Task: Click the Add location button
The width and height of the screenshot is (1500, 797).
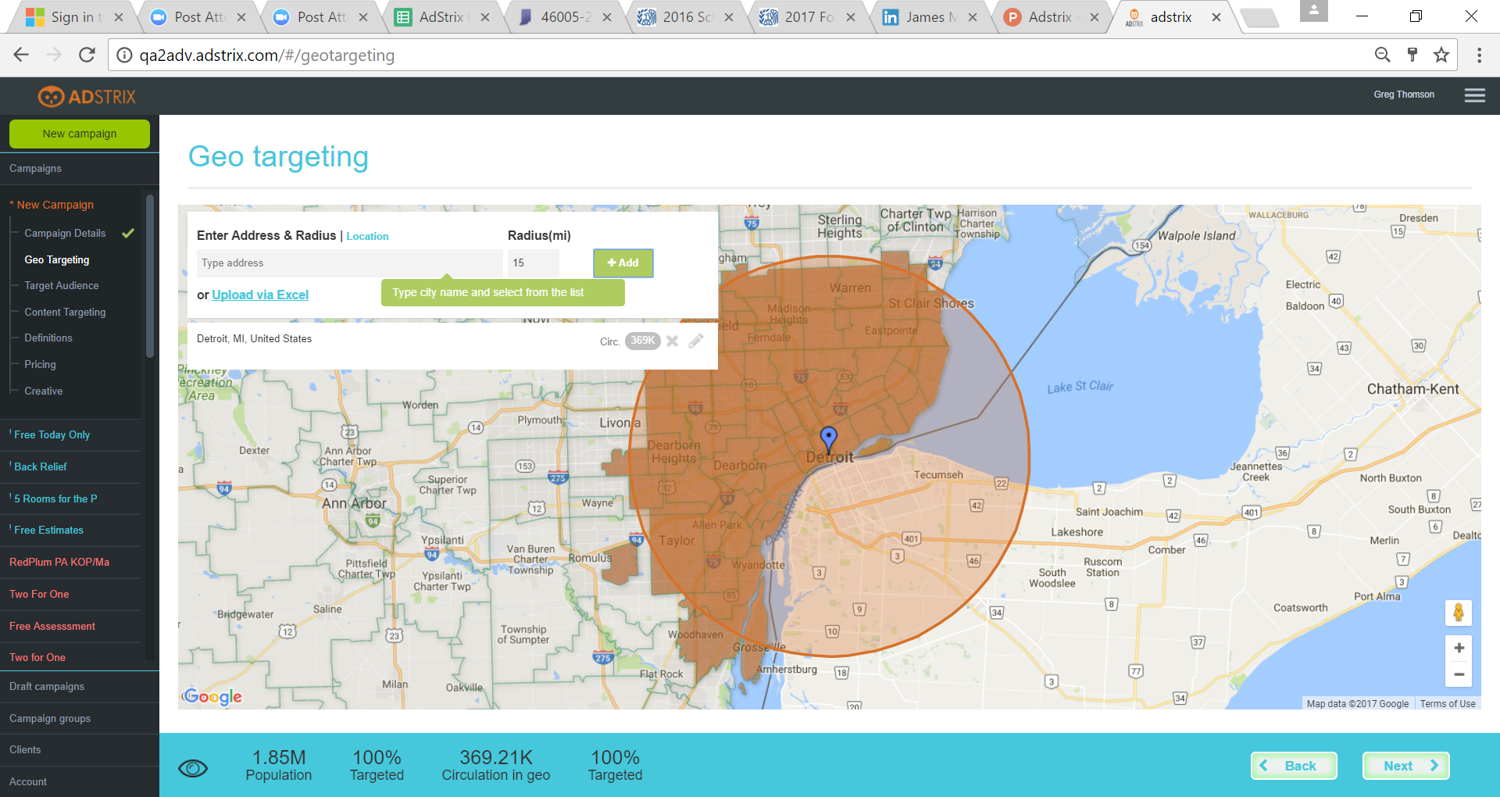Action: click(623, 263)
